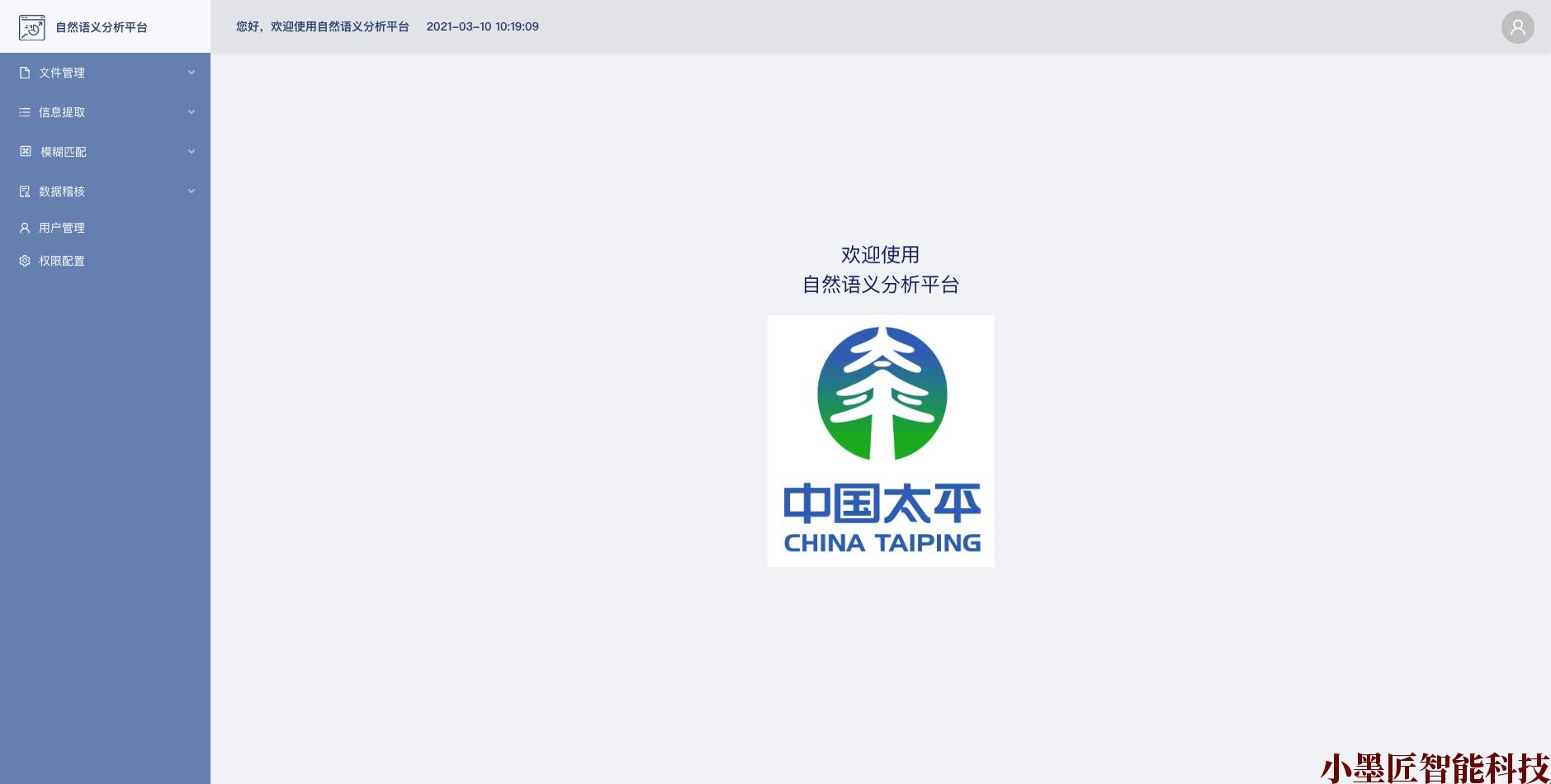Click the platform logo icon in the sidebar header

pyautogui.click(x=31, y=27)
